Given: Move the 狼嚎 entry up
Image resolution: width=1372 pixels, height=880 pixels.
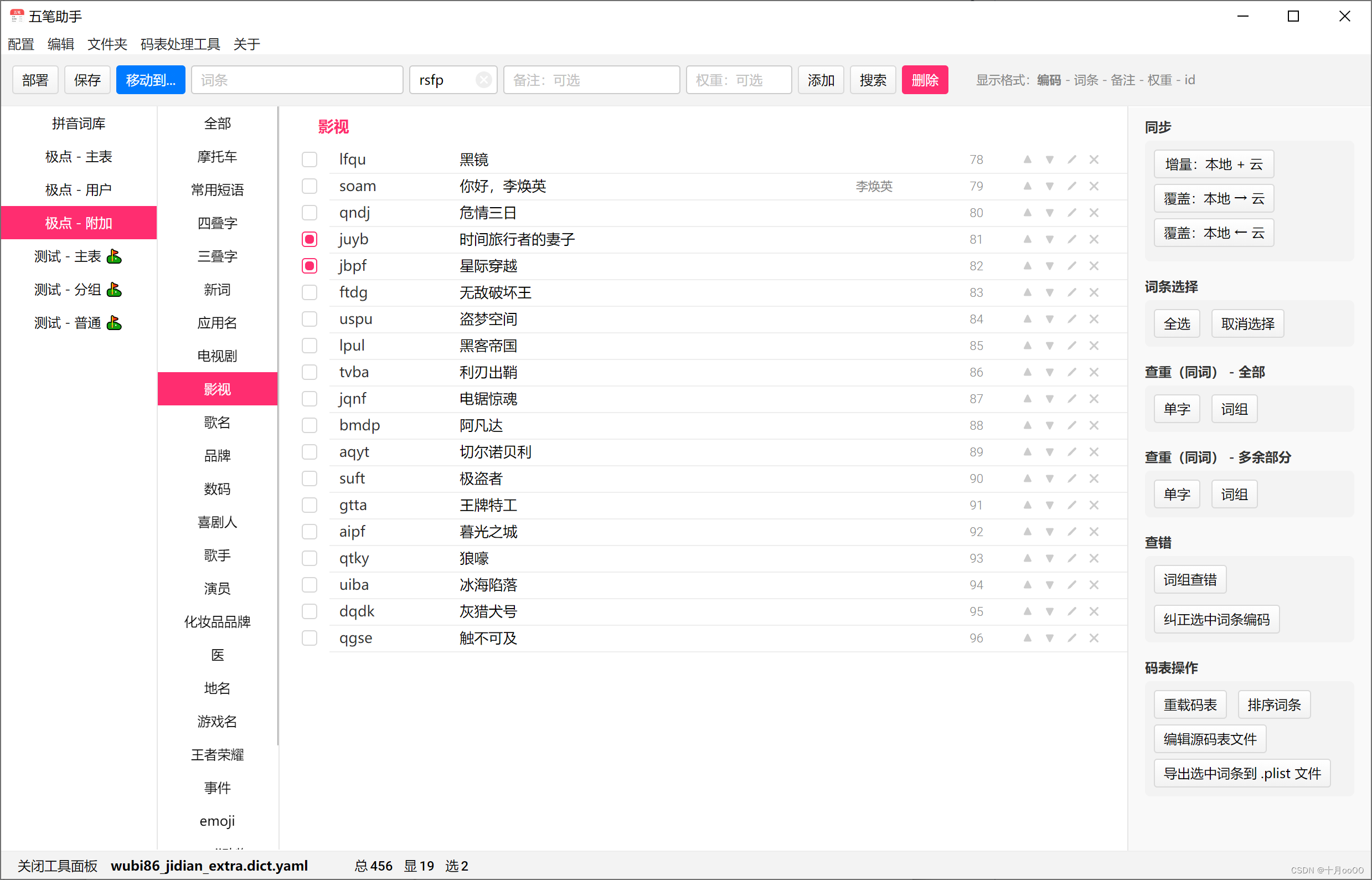Looking at the screenshot, I should [1027, 558].
